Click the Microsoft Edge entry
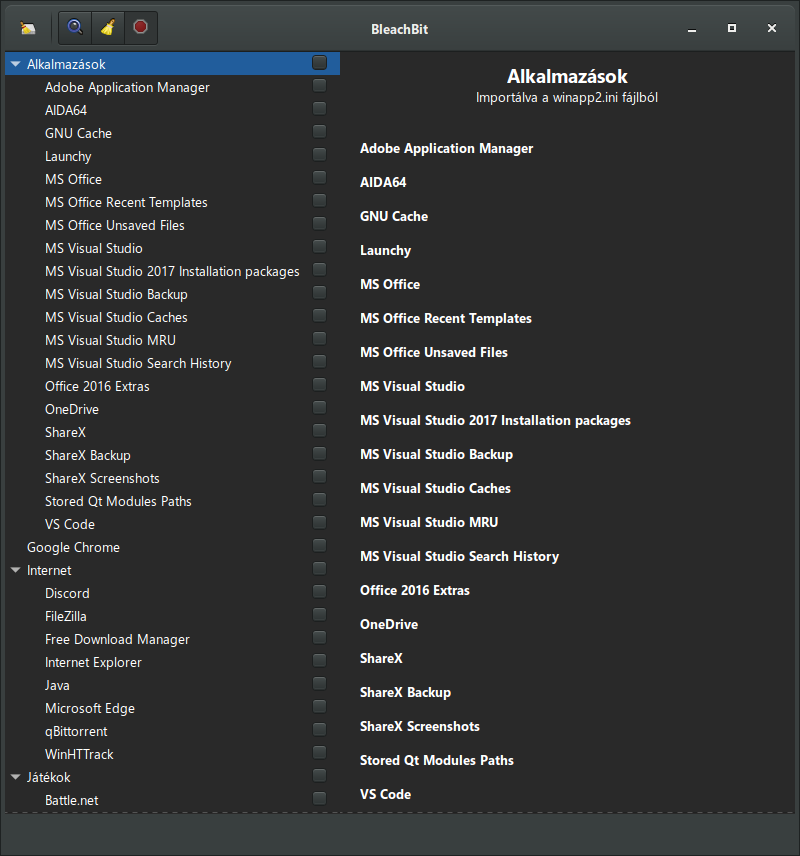The image size is (800, 856). [90, 708]
